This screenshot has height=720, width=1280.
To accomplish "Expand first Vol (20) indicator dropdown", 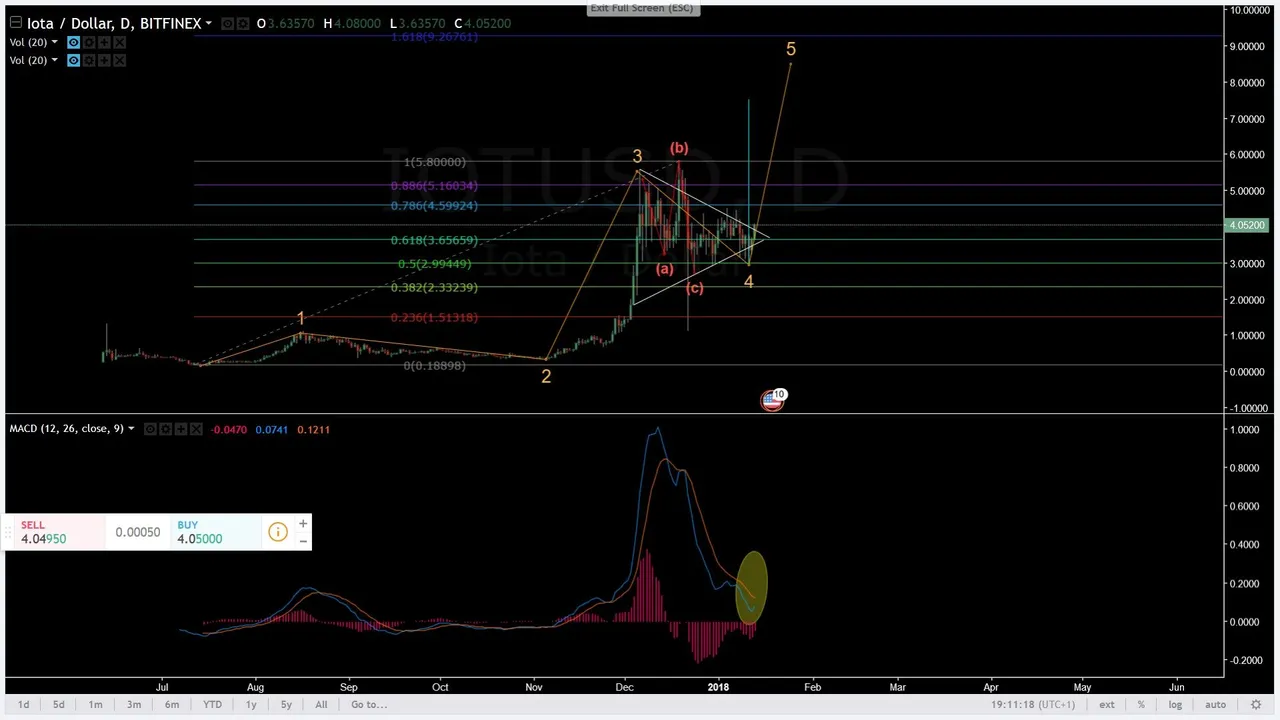I will coord(54,42).
